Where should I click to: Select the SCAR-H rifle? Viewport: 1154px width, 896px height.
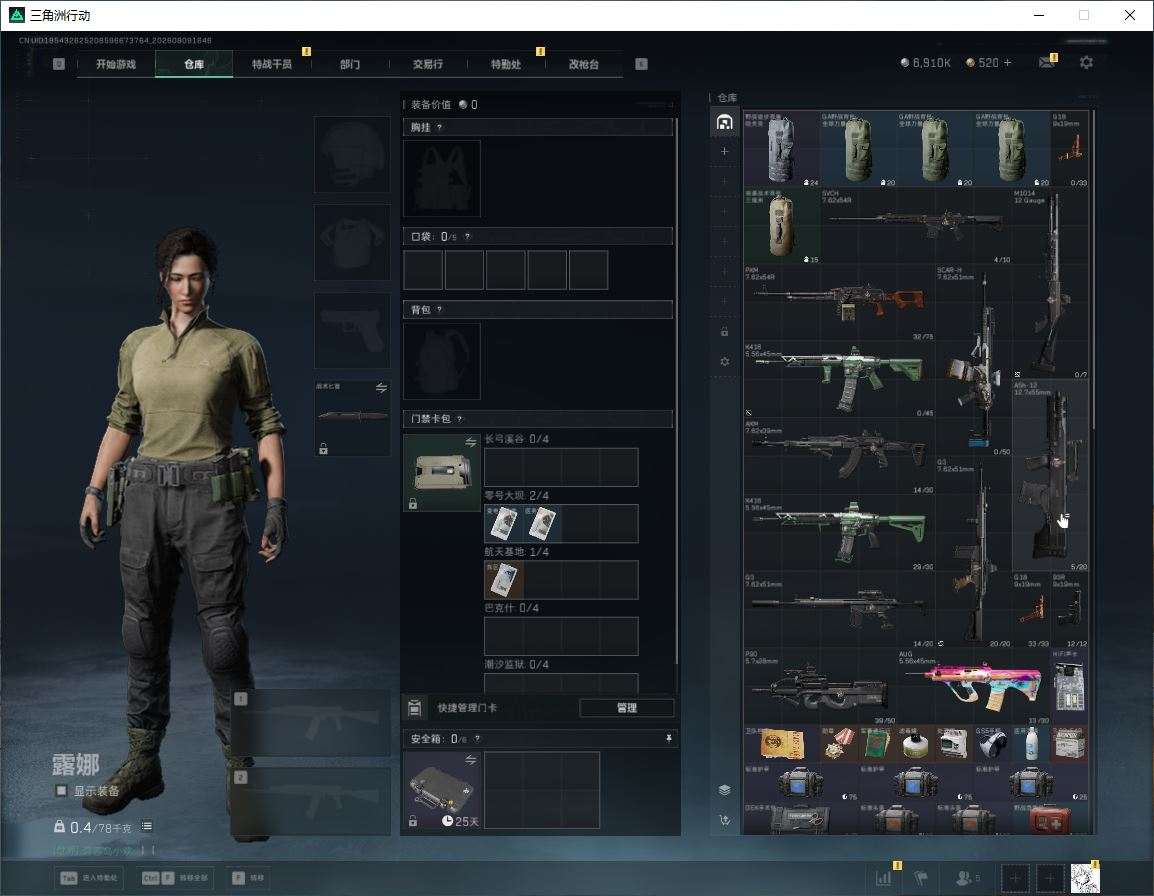973,360
